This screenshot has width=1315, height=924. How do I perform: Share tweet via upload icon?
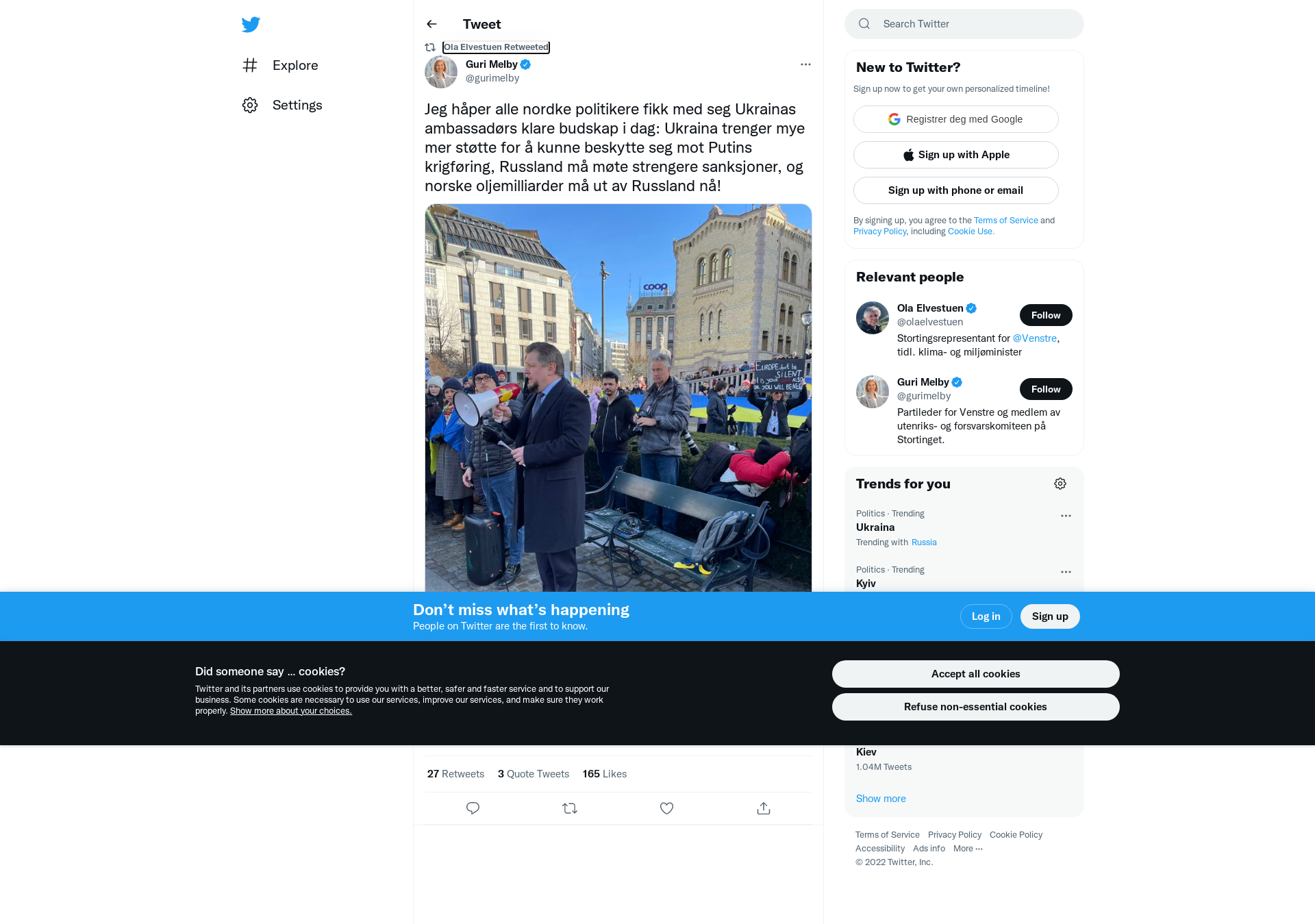pos(764,808)
